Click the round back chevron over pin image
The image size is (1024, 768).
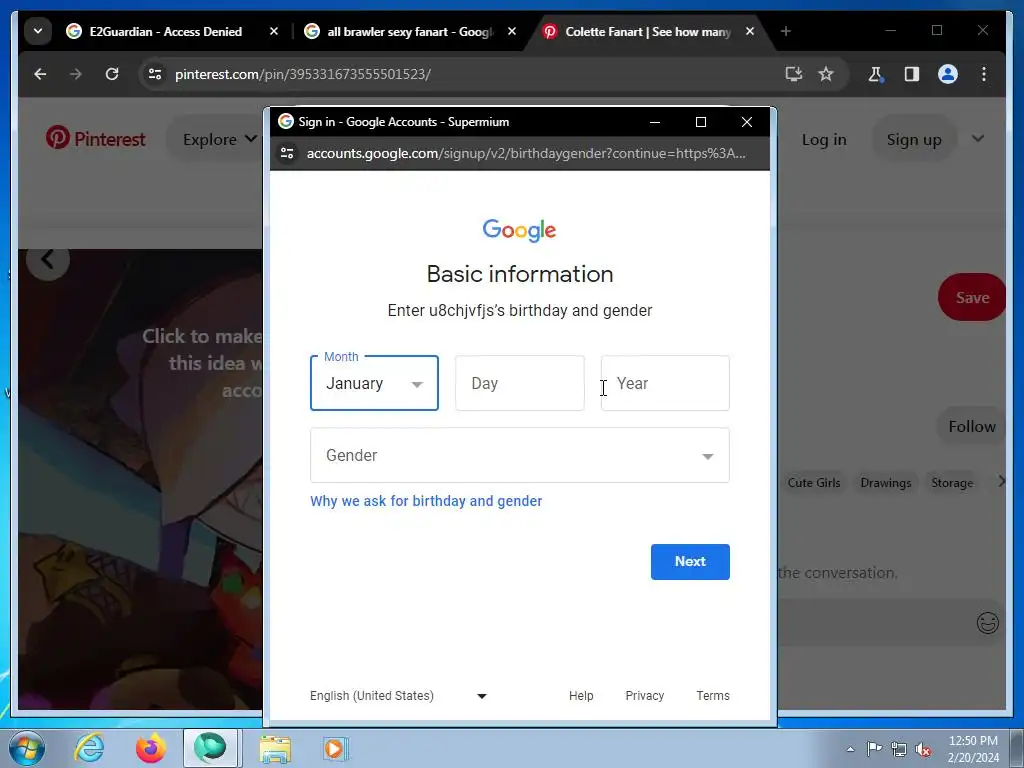(x=48, y=260)
